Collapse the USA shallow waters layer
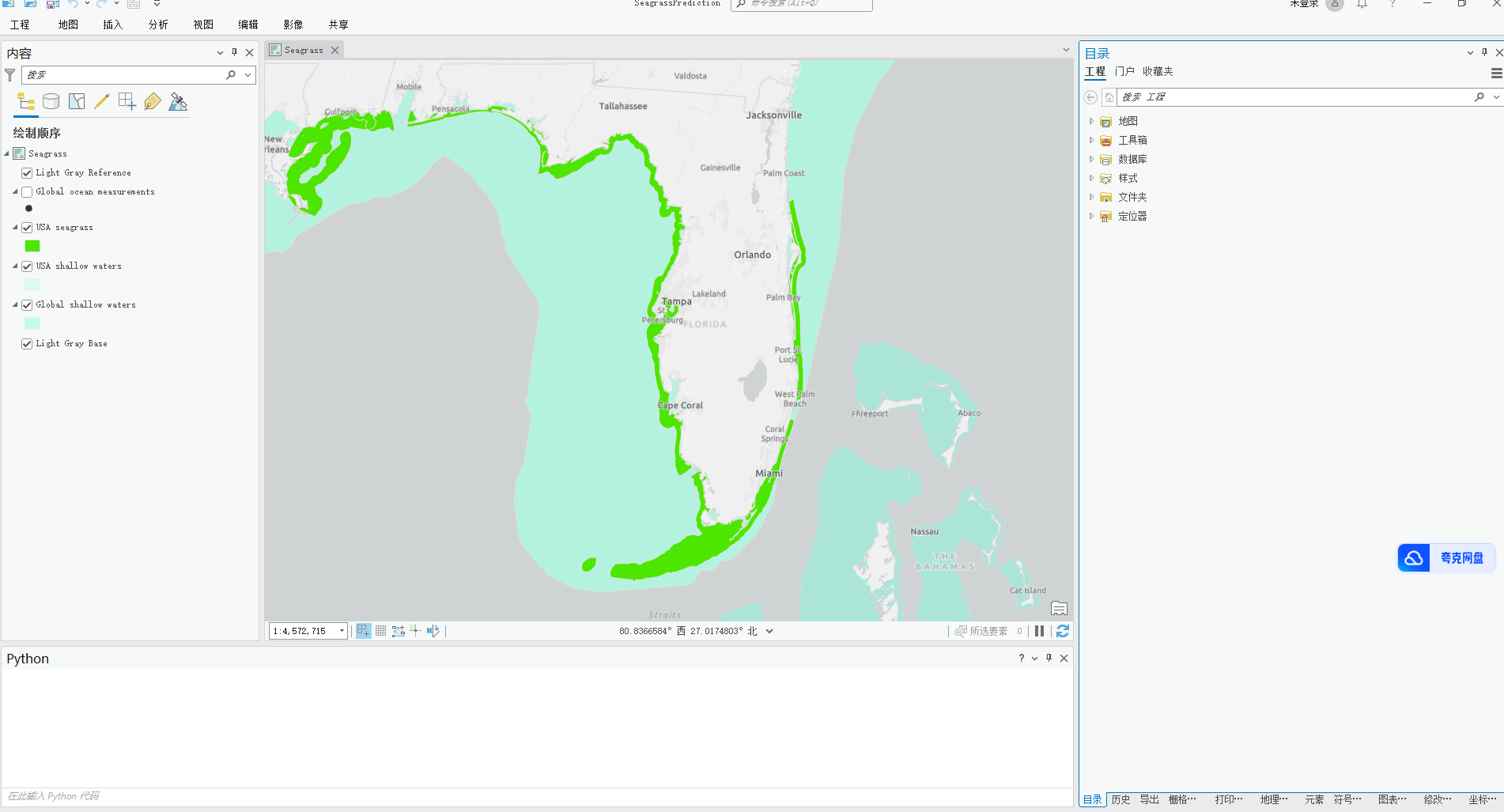The height and width of the screenshot is (812, 1504). pos(14,266)
